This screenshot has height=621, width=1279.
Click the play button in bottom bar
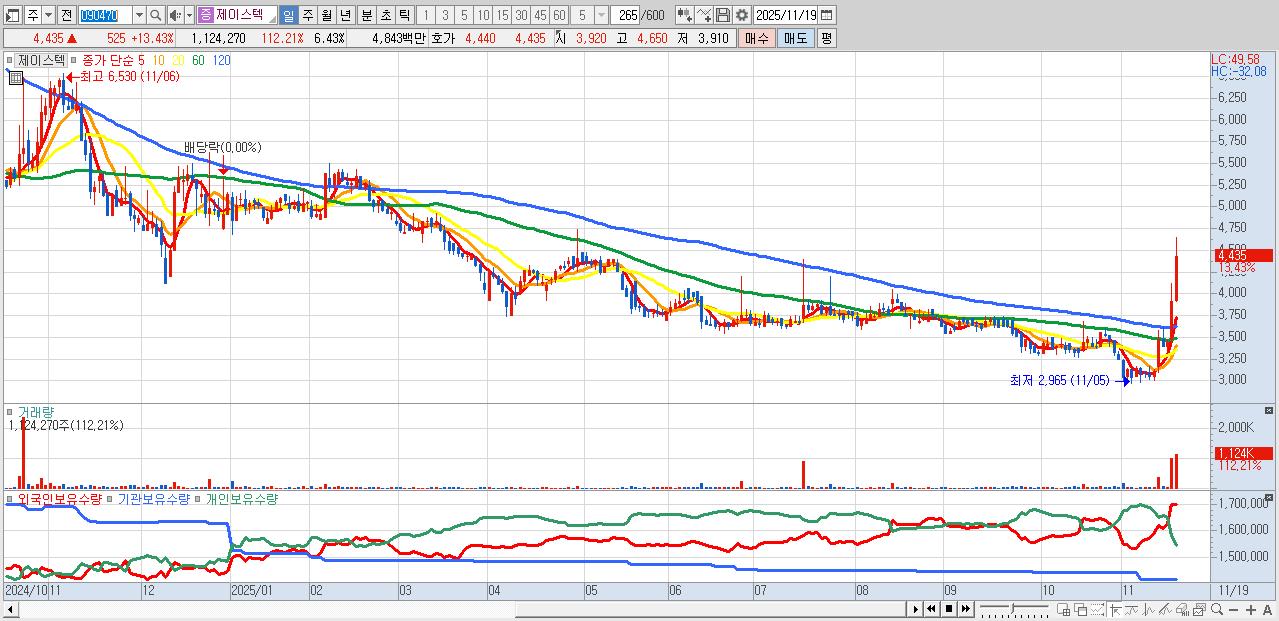point(915,608)
